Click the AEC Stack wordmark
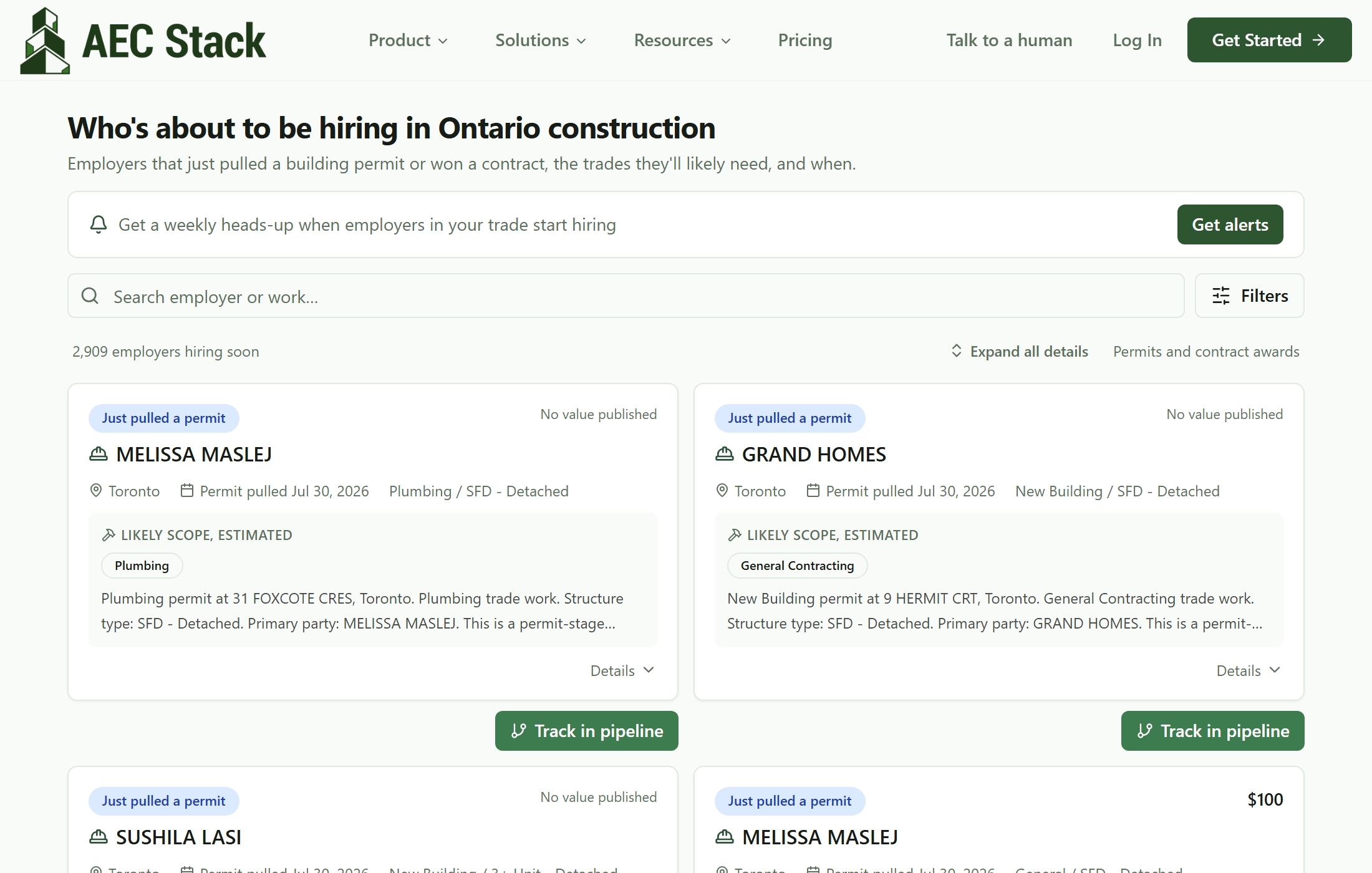Screen dimensions: 1372x873 pos(174,41)
